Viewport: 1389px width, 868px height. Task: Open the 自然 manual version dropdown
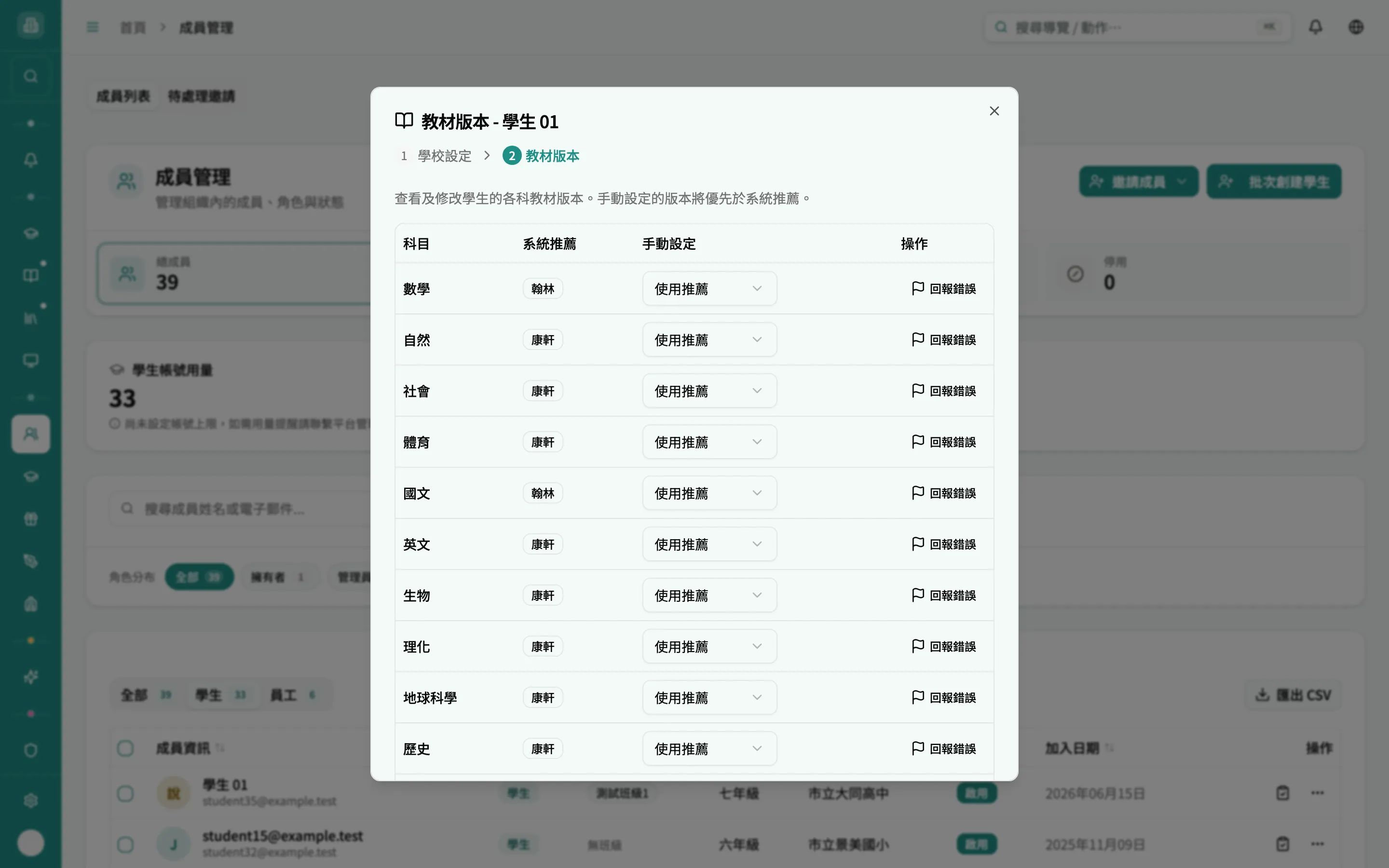click(x=709, y=340)
